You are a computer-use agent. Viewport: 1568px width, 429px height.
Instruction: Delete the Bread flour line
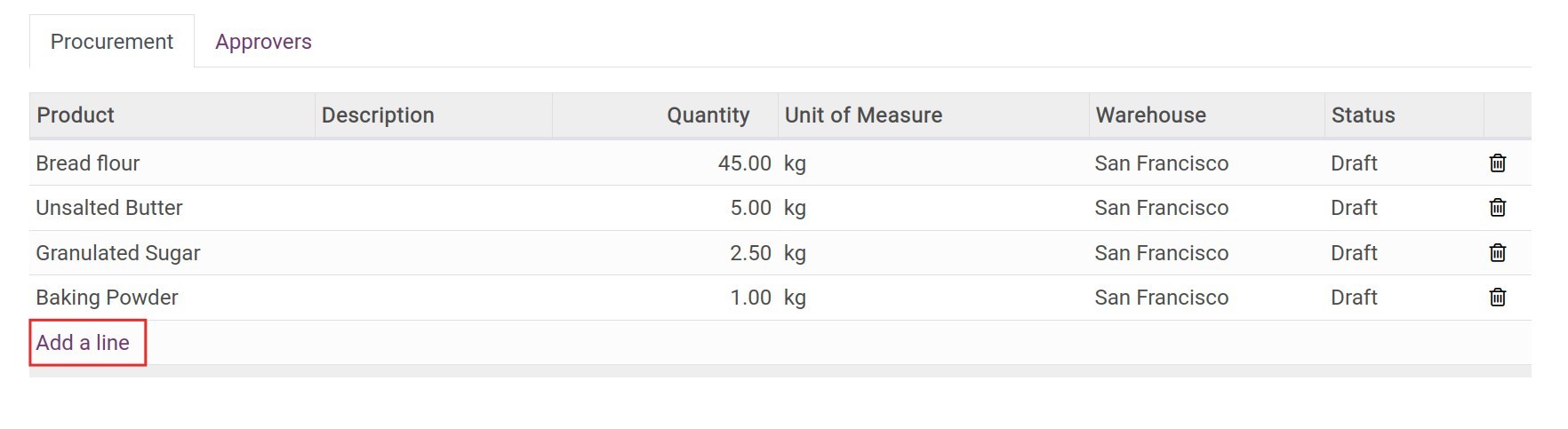point(1497,163)
